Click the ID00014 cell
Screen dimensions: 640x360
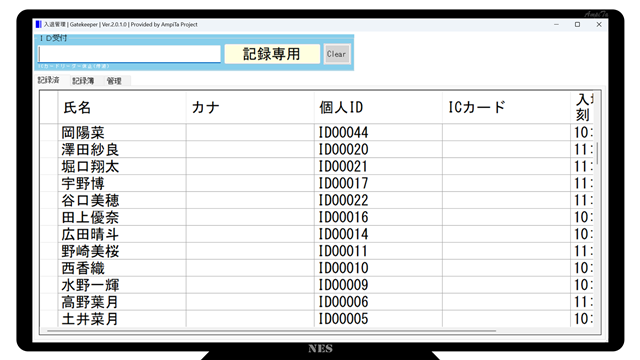378,234
